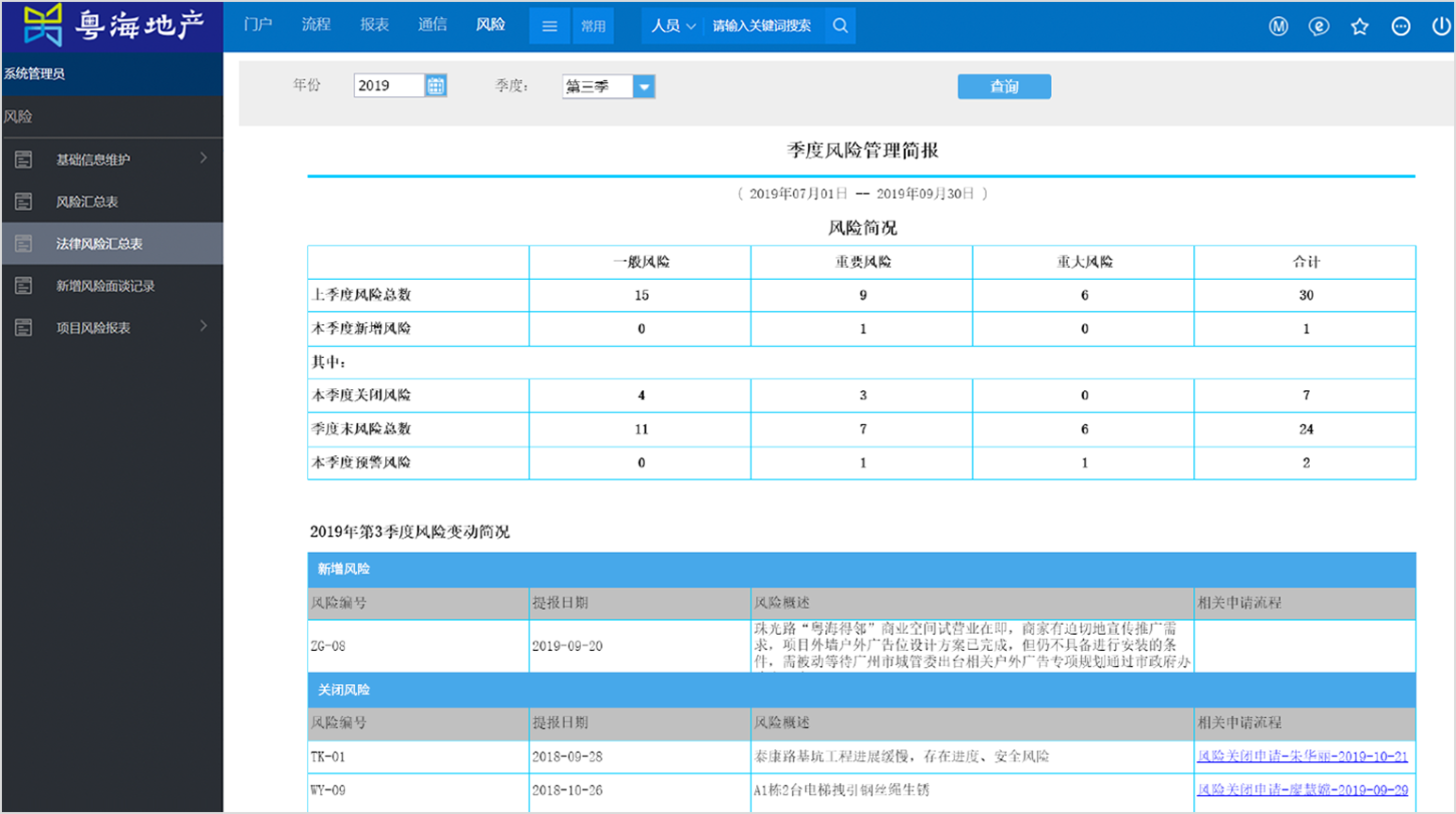Click the power logout icon
Image resolution: width=1456 pixels, height=814 pixels.
coord(1440,26)
